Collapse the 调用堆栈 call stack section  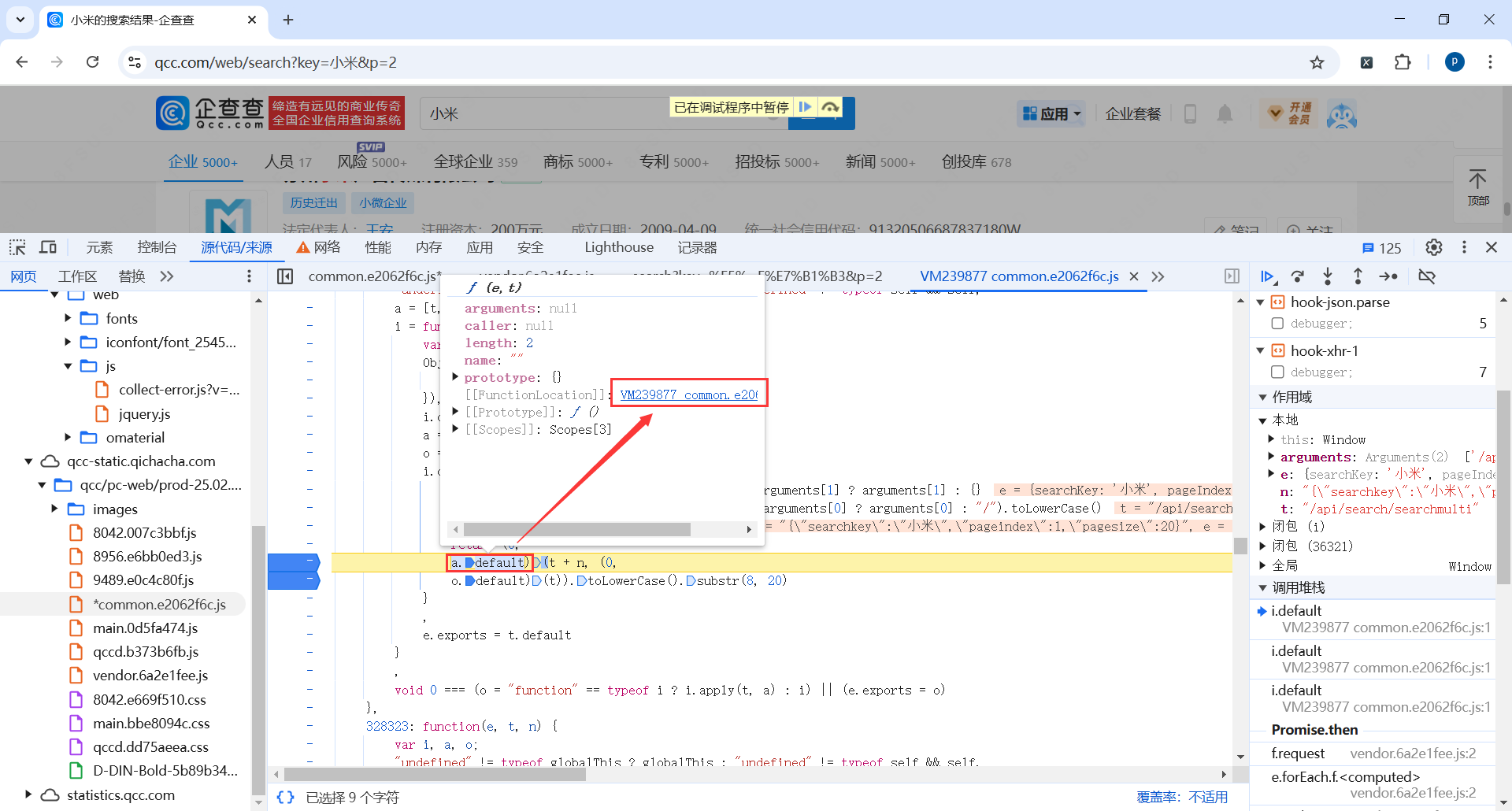coord(1263,588)
